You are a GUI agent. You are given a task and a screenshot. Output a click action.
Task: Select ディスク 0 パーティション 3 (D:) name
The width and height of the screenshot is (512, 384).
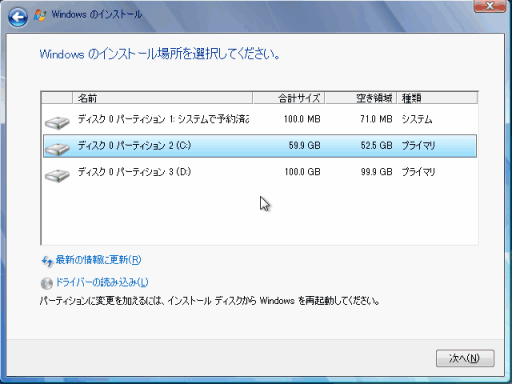pos(134,172)
